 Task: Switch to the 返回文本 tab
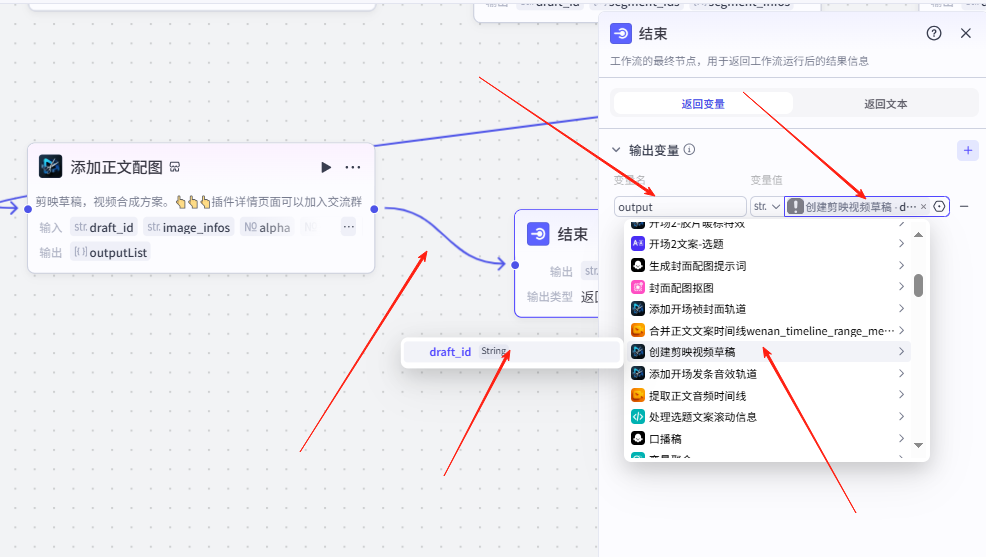click(x=884, y=103)
